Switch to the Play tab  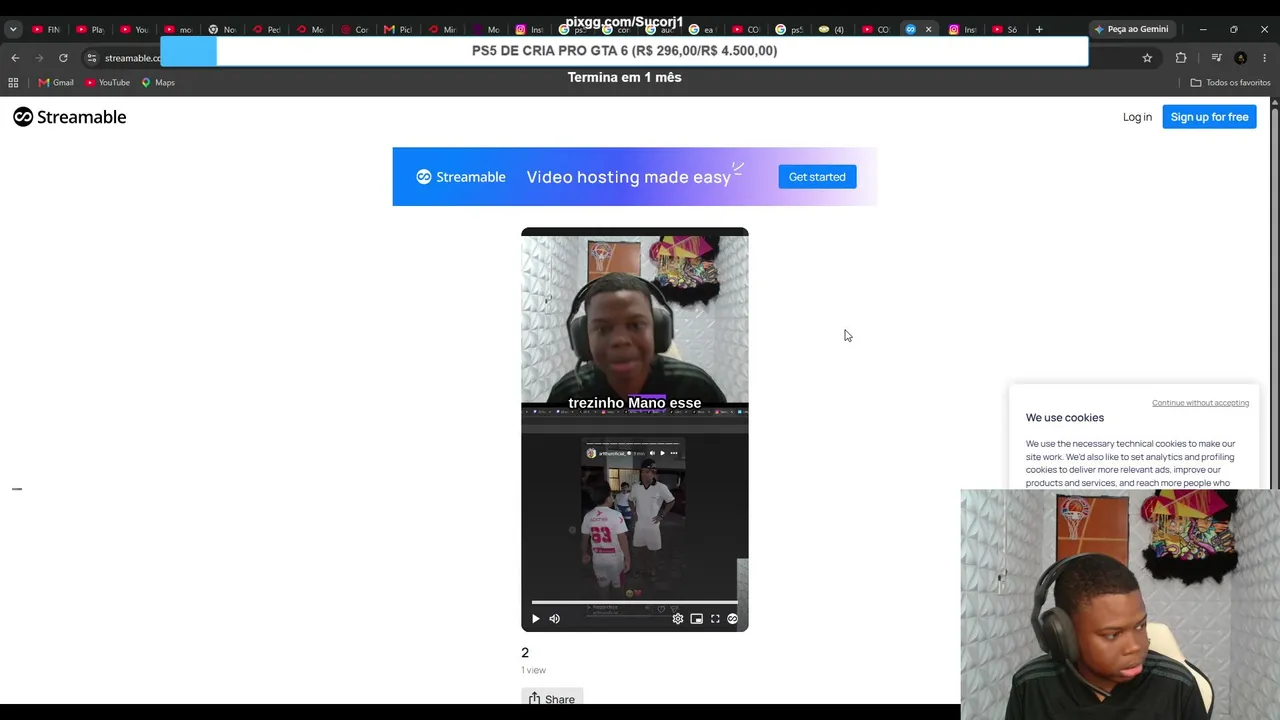(x=90, y=29)
